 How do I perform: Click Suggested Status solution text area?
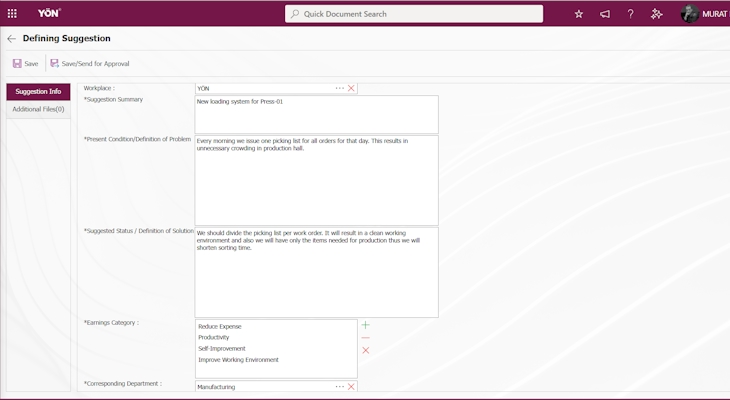[317, 272]
